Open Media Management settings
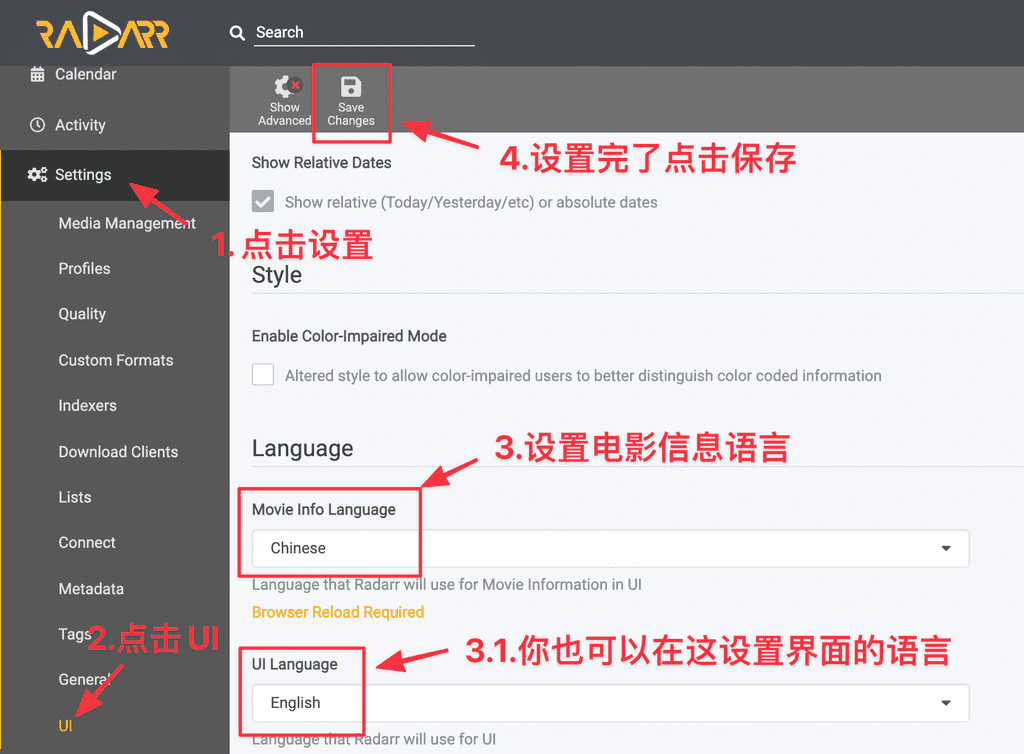1024x754 pixels. (127, 223)
